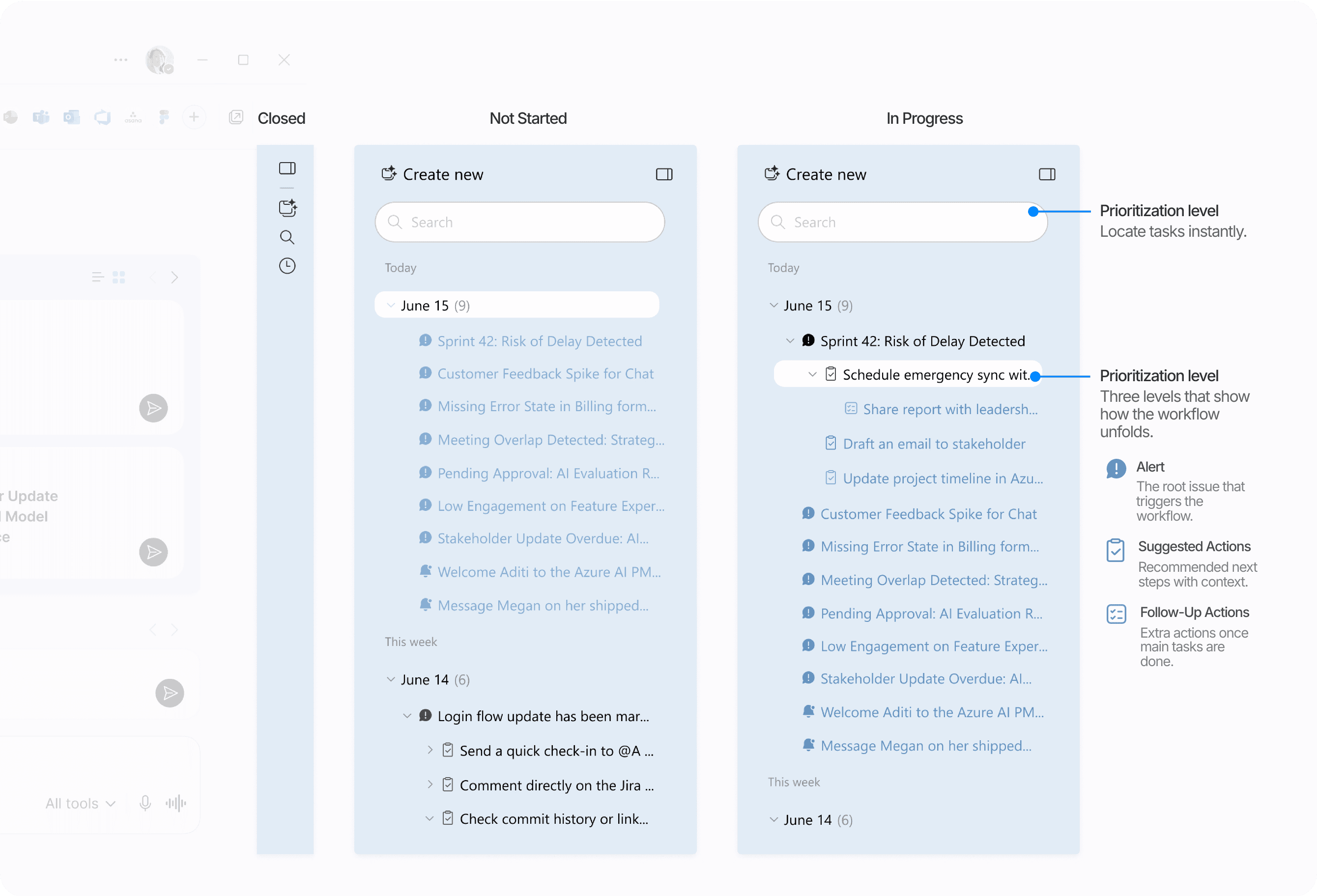
Task: Click the search magnifier icon in the Closed sidebar
Action: pos(287,237)
